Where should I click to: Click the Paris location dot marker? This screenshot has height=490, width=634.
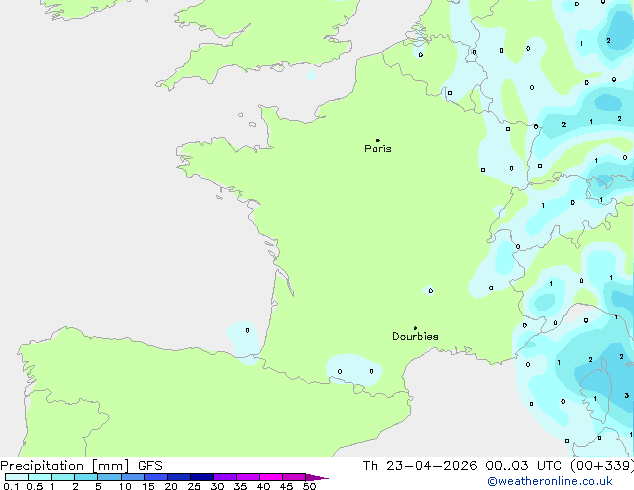(378, 140)
